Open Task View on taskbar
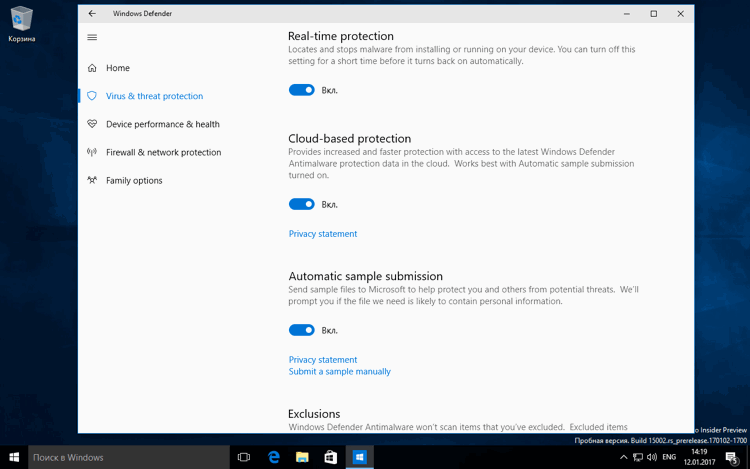 coord(244,458)
